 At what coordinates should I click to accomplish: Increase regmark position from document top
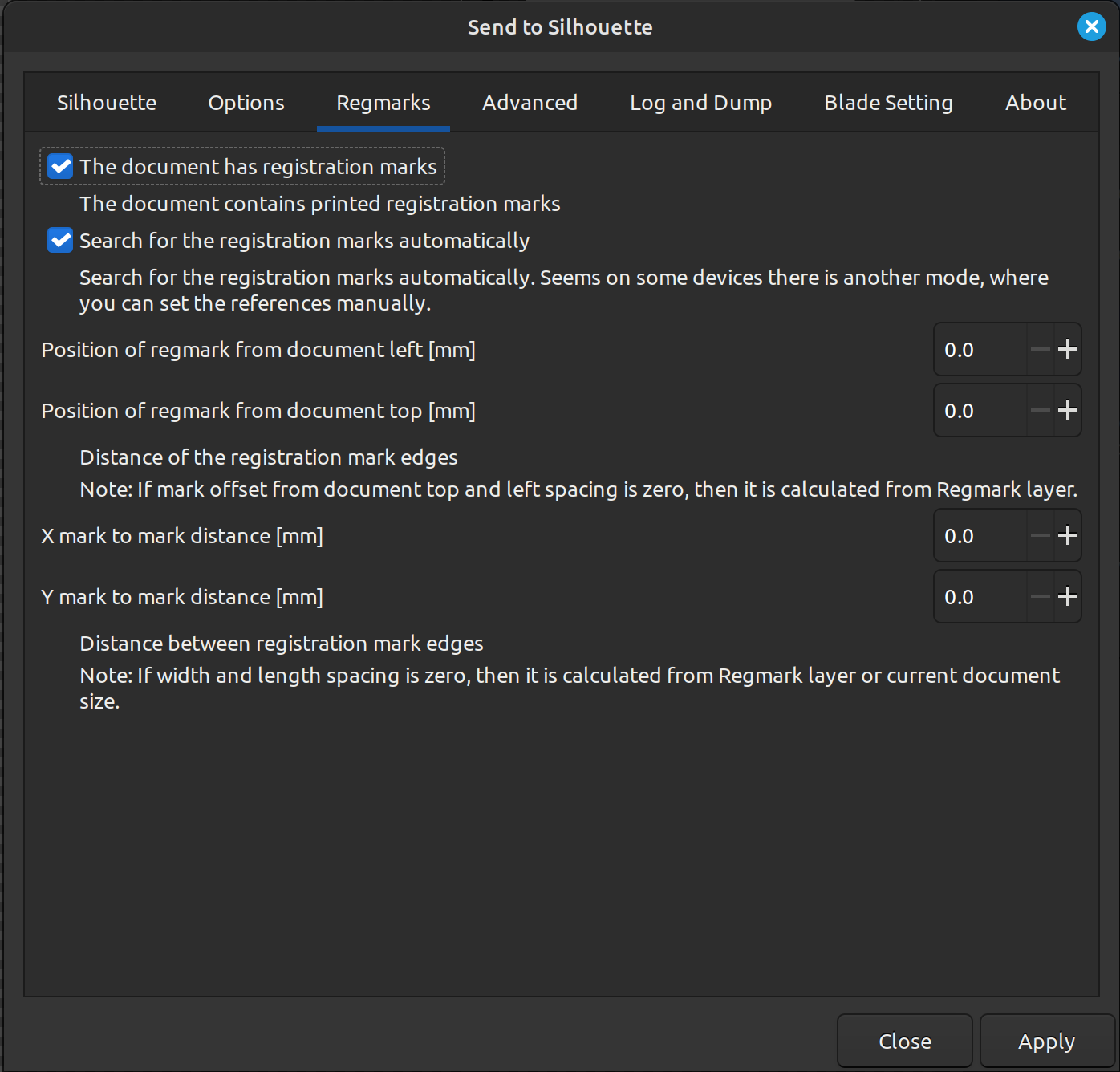point(1067,410)
